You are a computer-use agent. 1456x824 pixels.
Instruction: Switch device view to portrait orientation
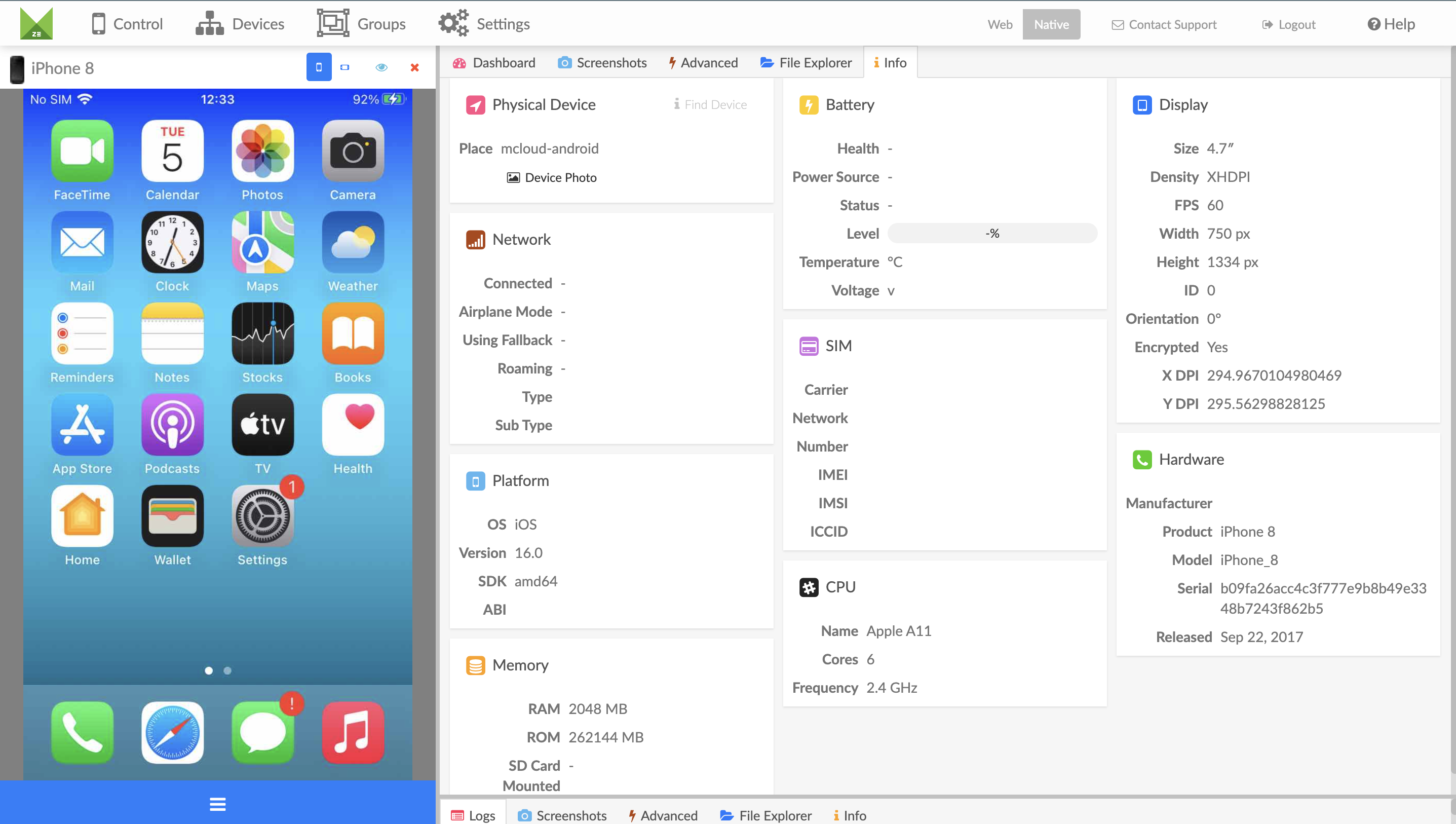pos(319,67)
